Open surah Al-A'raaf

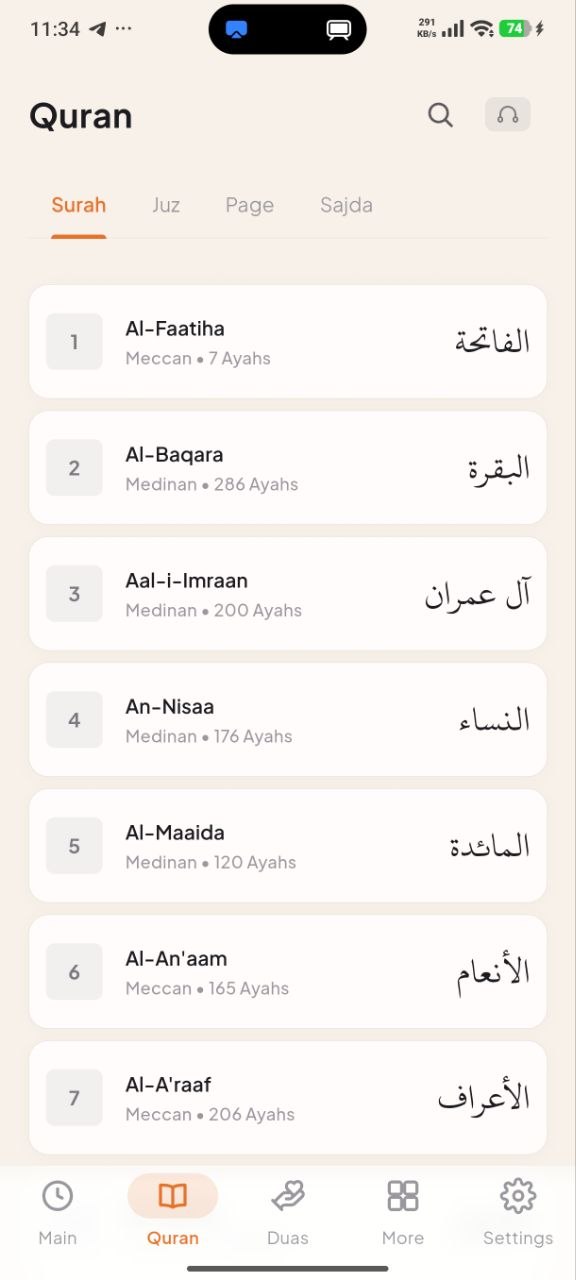pos(288,1097)
